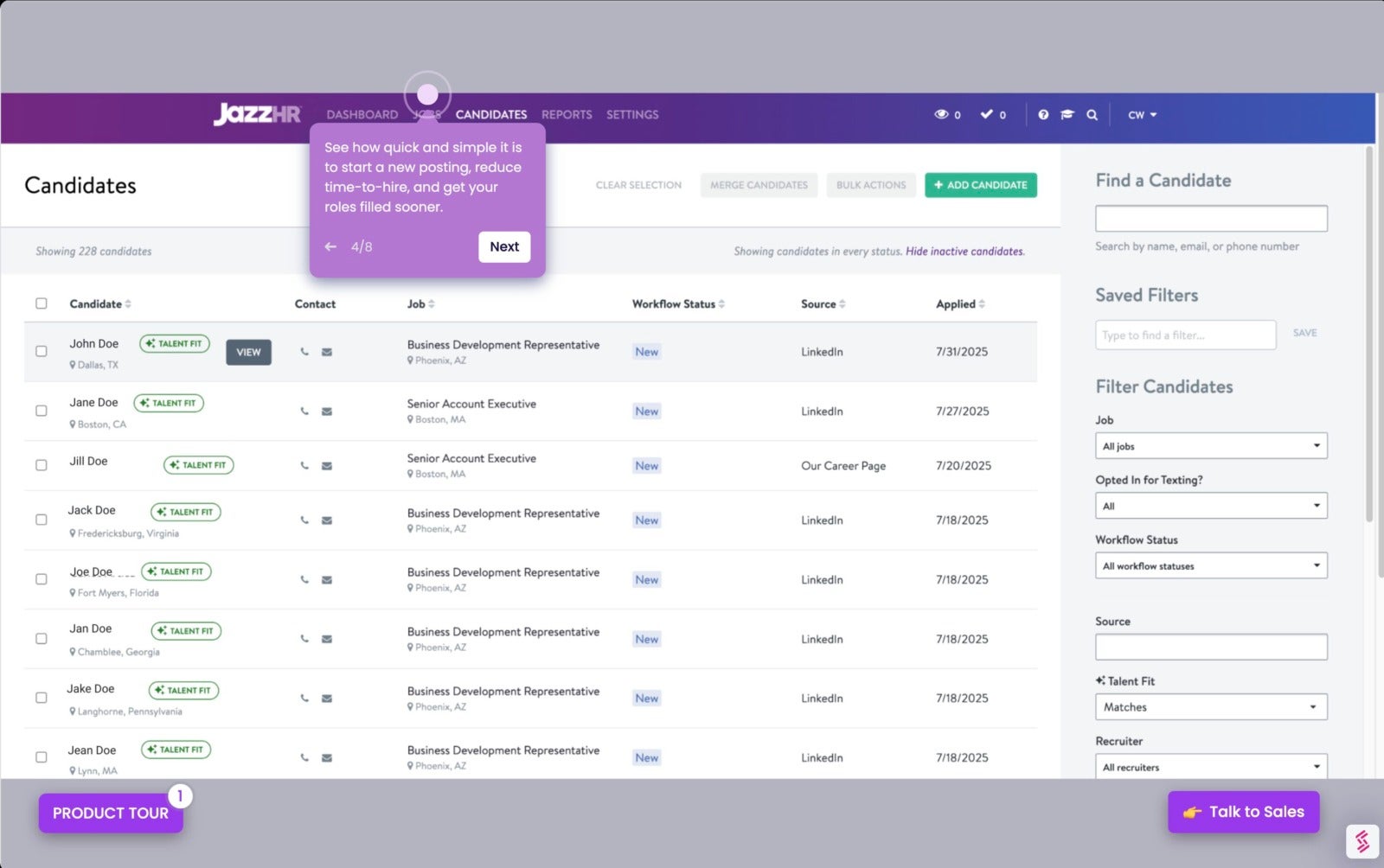1384x868 pixels.
Task: Call John Doe via the phone icon
Action: pyautogui.click(x=304, y=352)
